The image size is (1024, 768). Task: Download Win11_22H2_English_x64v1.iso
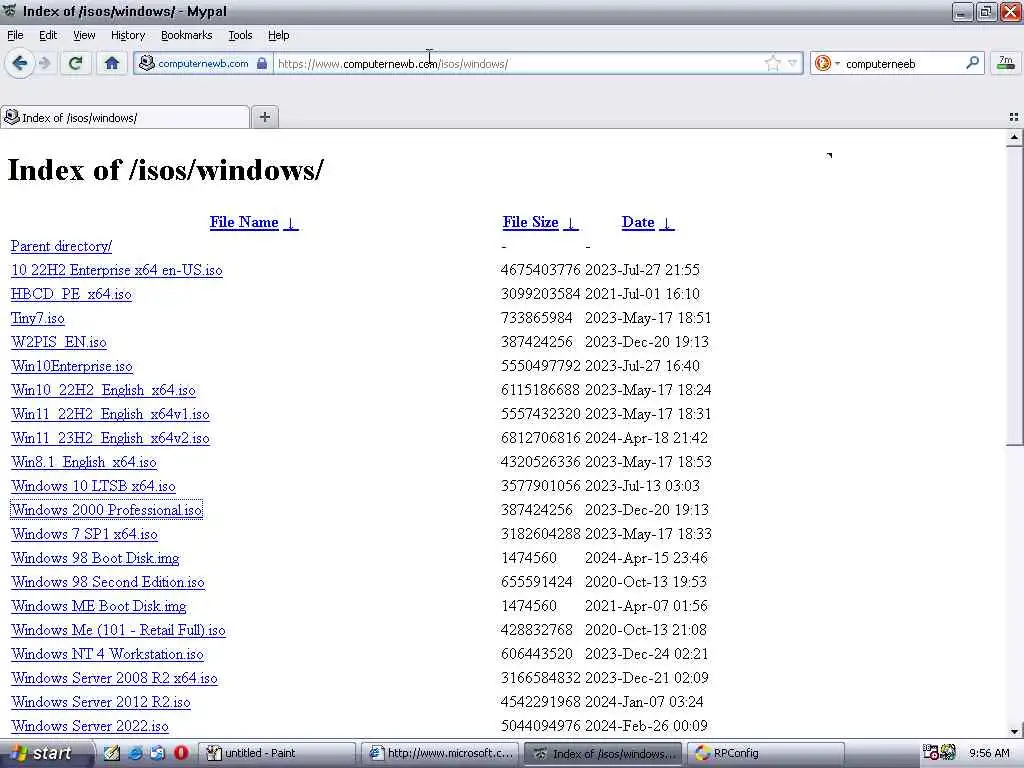[110, 414]
